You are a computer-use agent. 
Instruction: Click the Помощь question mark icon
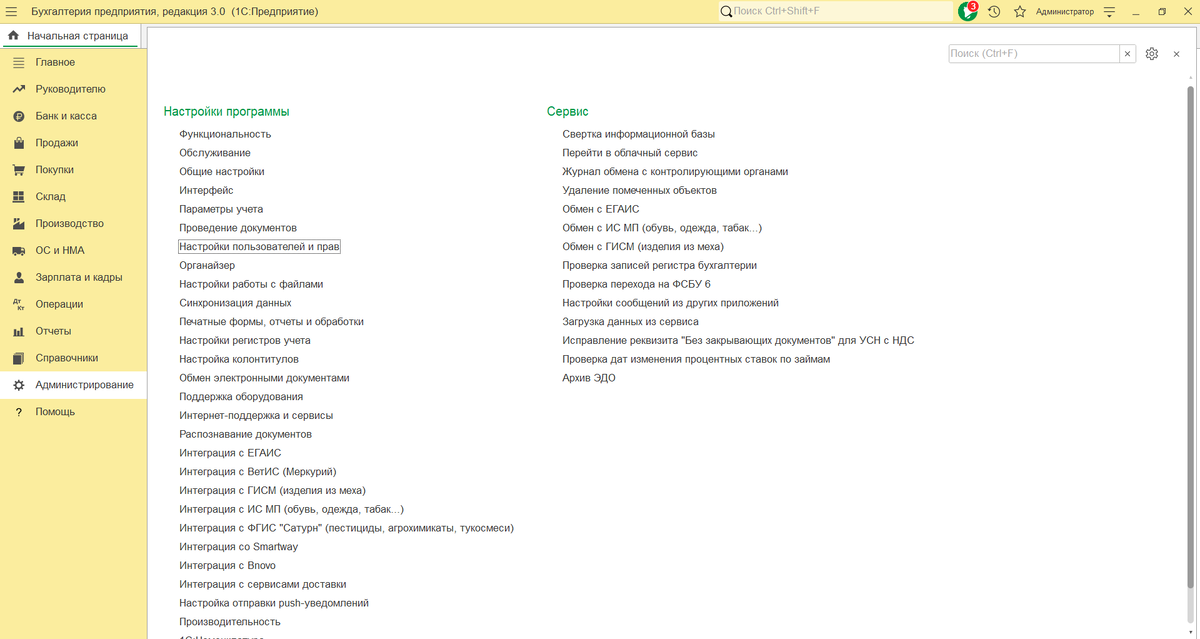point(18,412)
